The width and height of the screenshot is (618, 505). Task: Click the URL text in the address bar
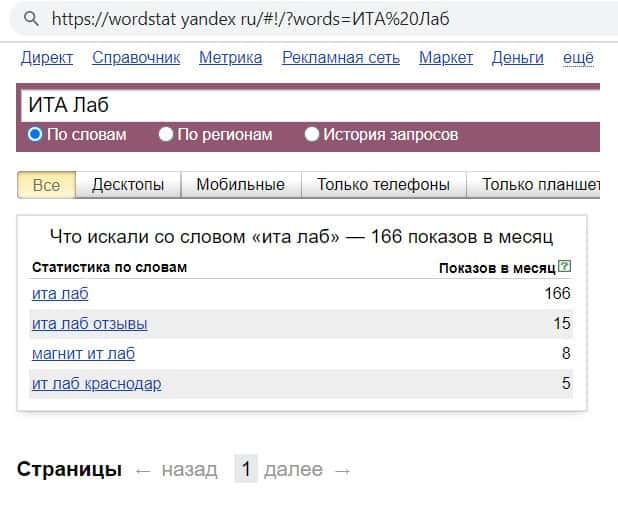point(250,19)
